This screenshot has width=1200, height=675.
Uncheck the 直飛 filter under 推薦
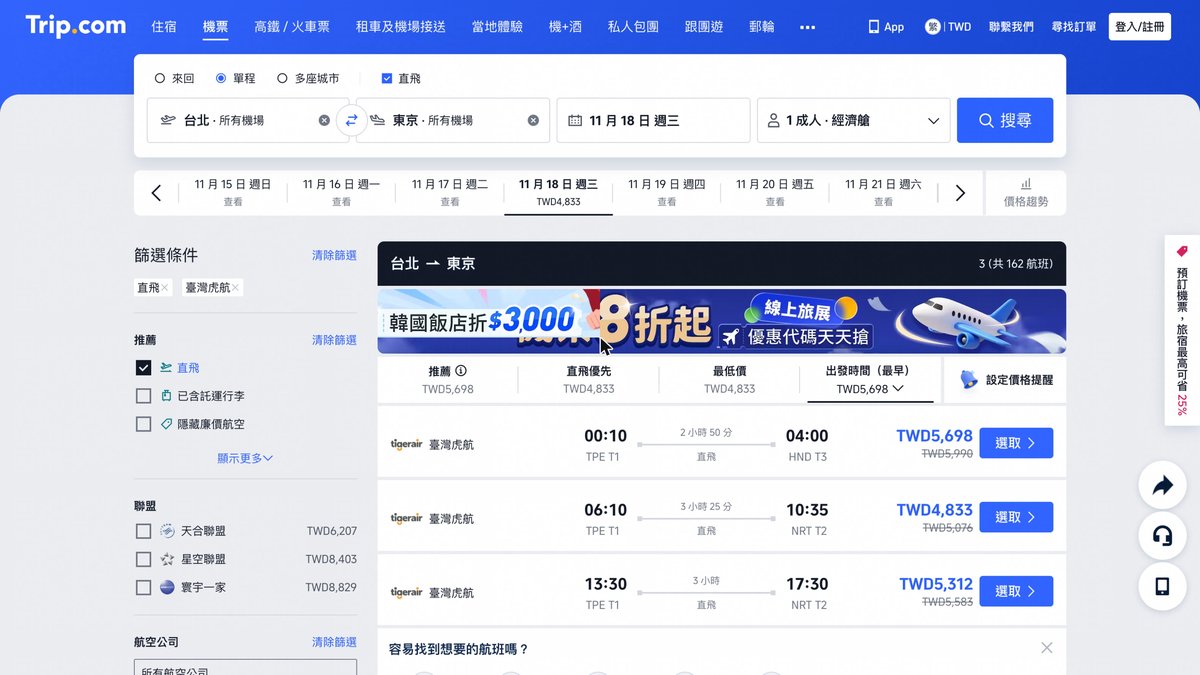143,368
